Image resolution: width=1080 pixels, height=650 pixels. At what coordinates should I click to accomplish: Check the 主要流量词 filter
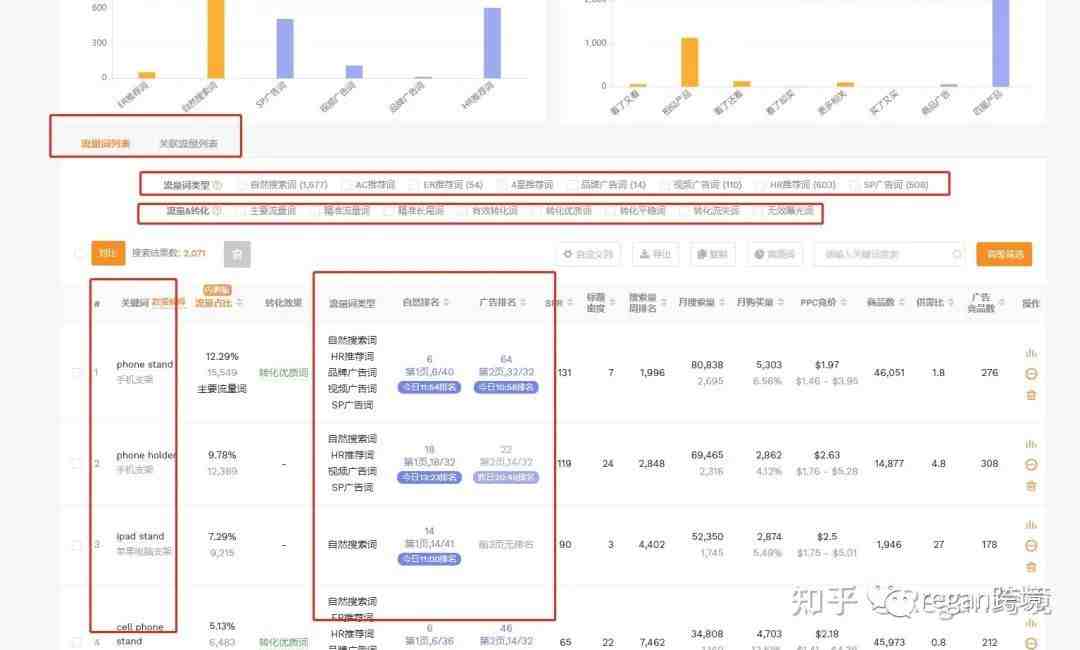(x=241, y=211)
